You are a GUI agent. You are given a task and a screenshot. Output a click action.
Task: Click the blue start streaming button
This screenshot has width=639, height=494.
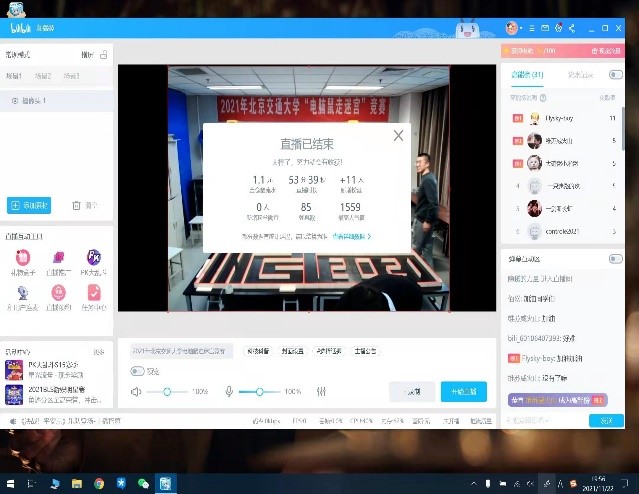click(x=464, y=392)
